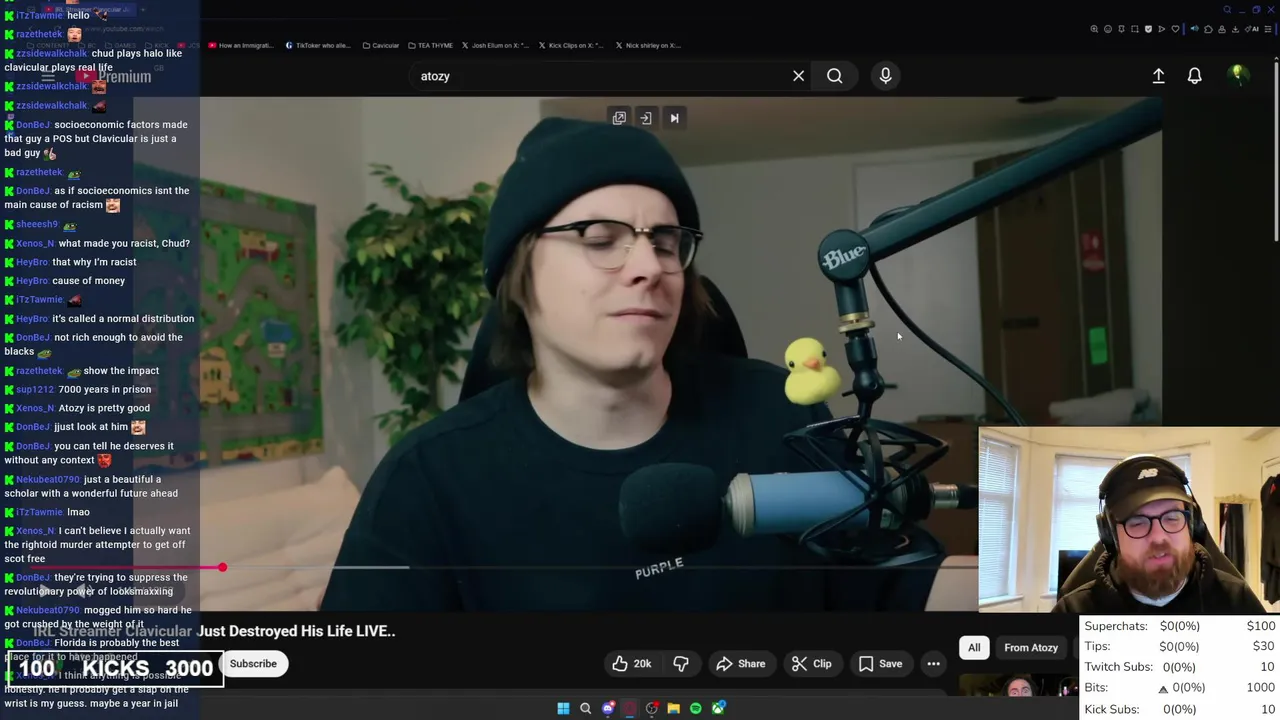Open Spotify from the taskbar

[x=695, y=708]
